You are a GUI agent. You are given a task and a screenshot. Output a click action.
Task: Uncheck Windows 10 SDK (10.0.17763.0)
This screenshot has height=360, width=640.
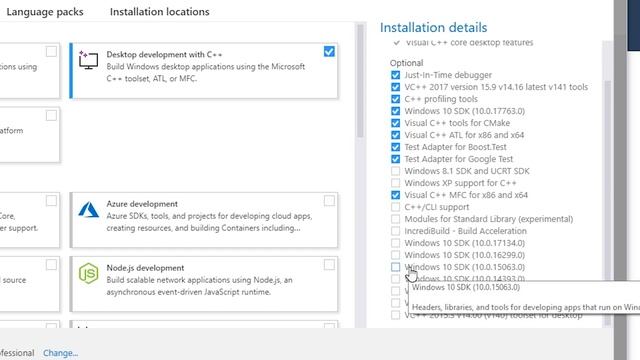395,111
